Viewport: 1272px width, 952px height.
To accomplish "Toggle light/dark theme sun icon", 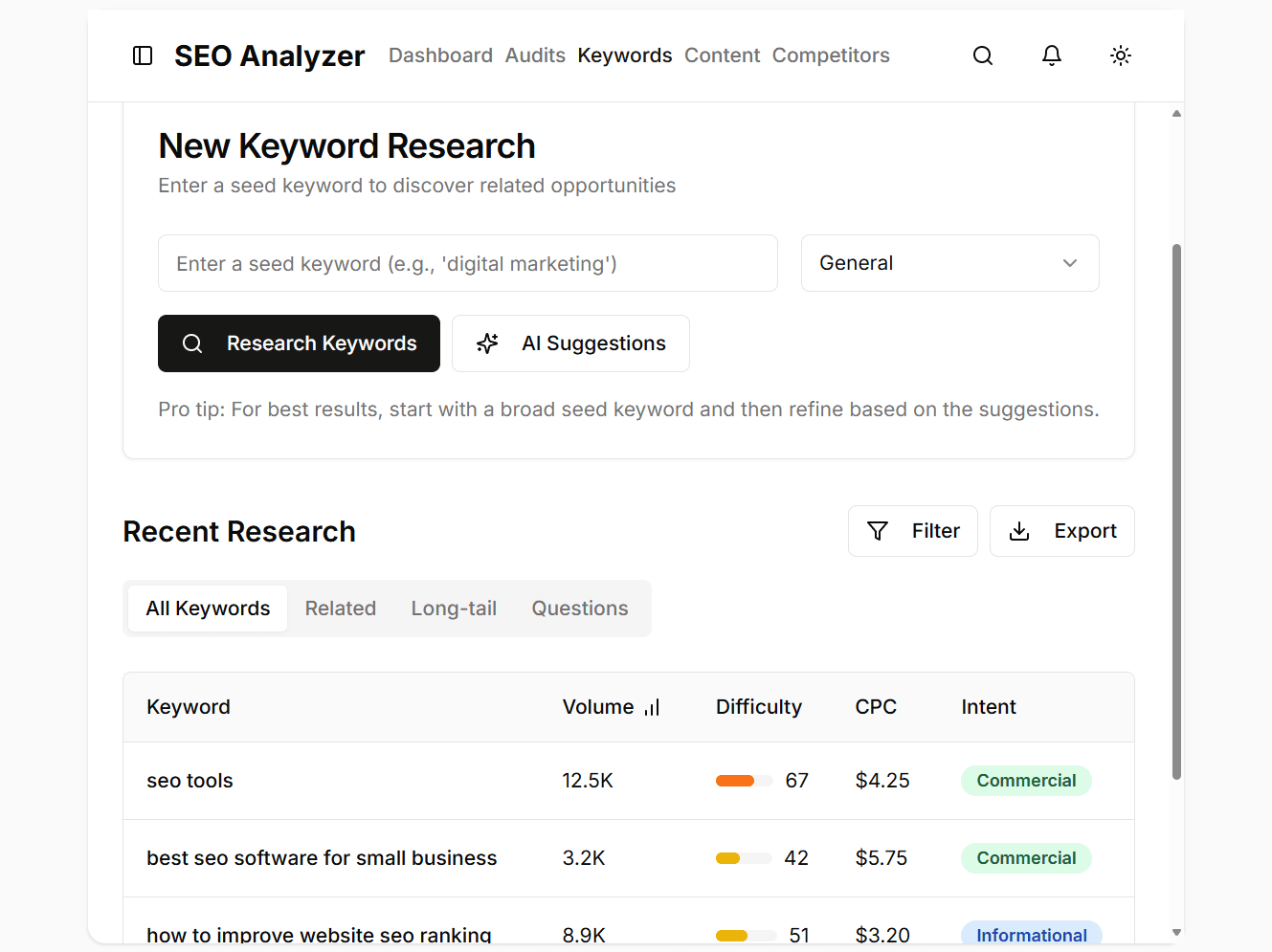I will [x=1121, y=55].
